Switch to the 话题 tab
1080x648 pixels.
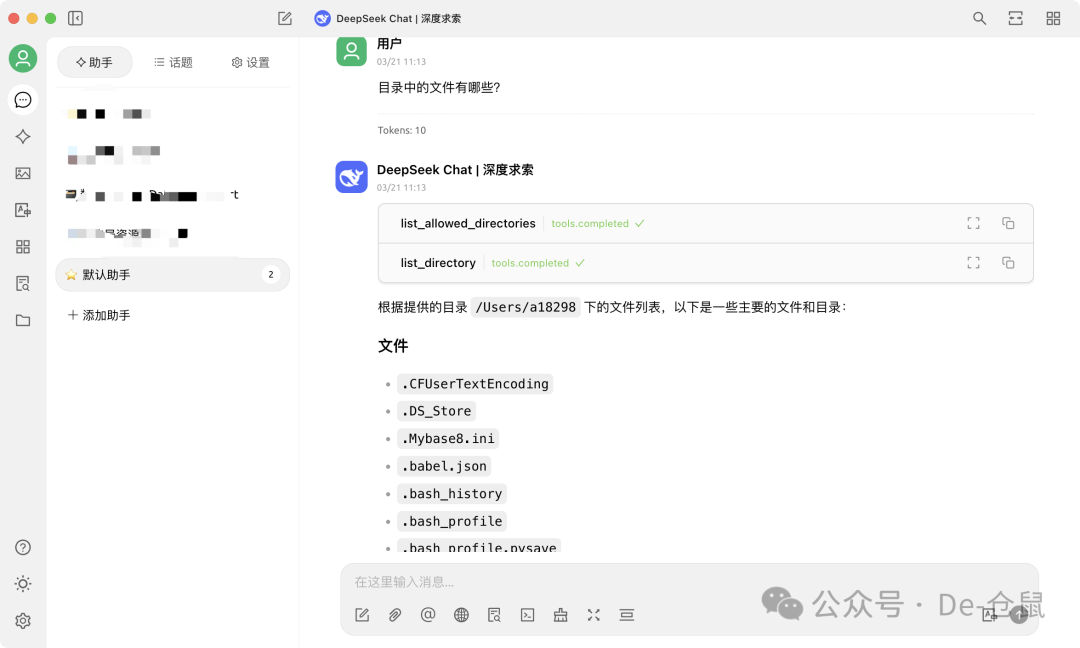click(x=172, y=62)
